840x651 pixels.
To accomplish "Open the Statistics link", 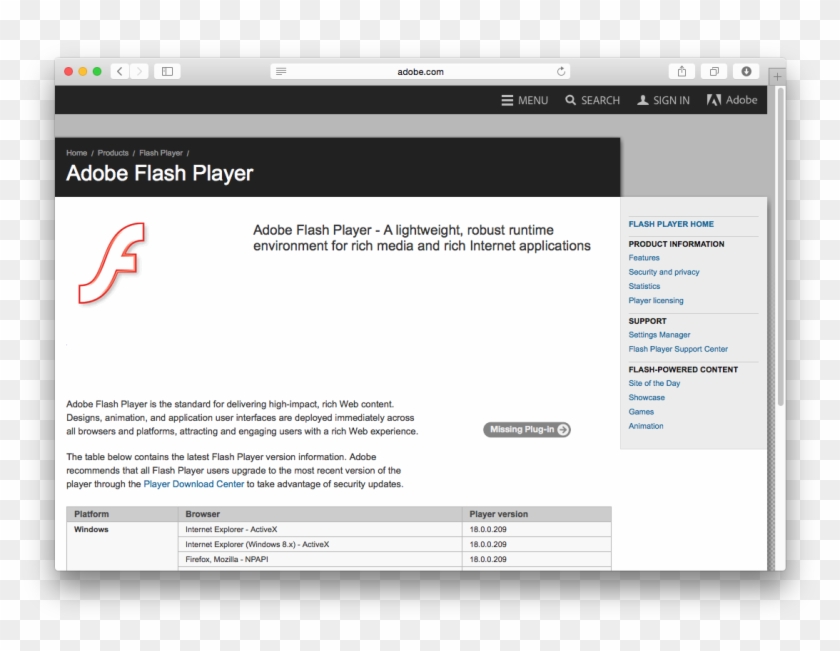I will [x=644, y=286].
